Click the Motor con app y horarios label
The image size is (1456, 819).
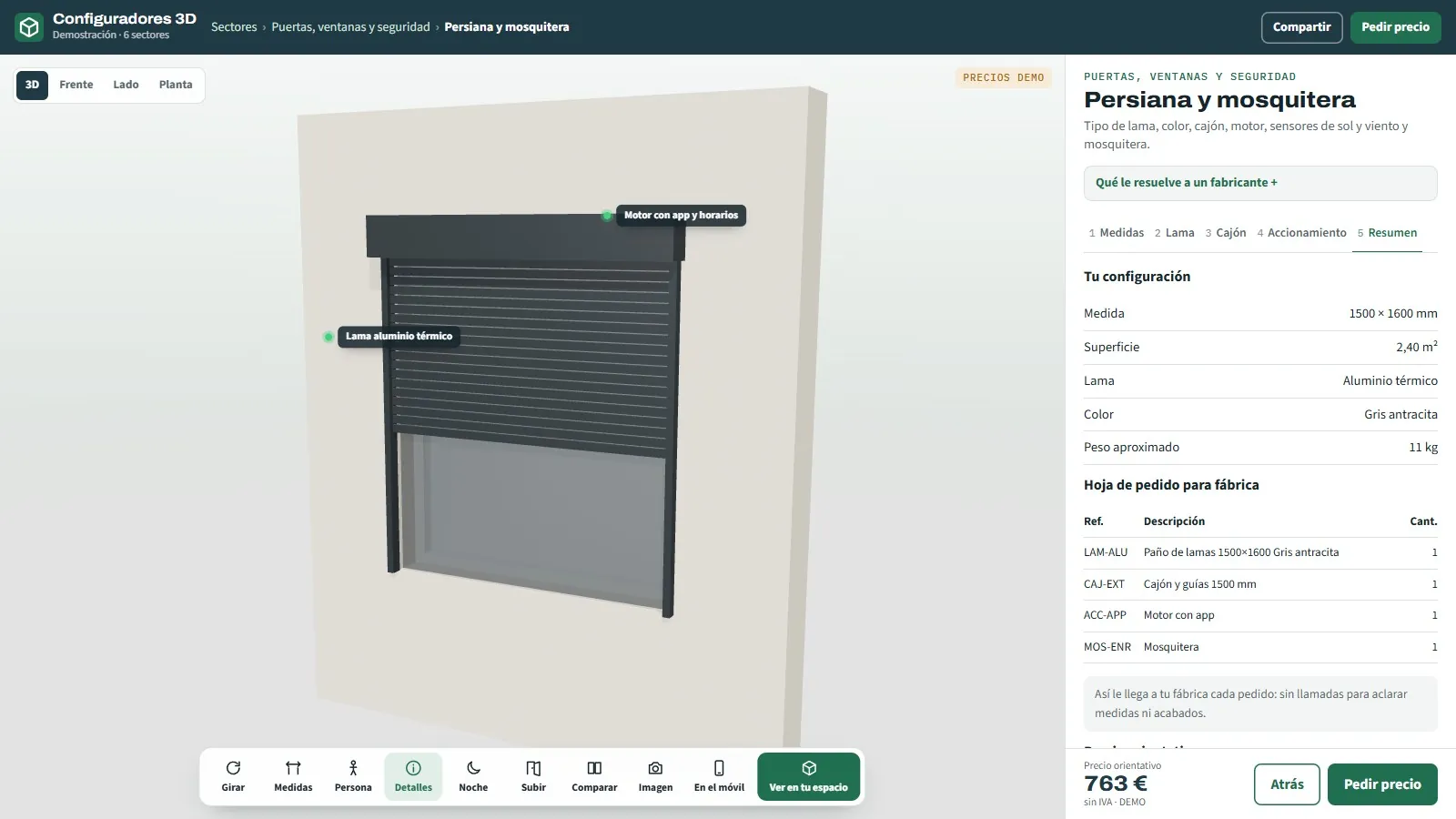[681, 216]
